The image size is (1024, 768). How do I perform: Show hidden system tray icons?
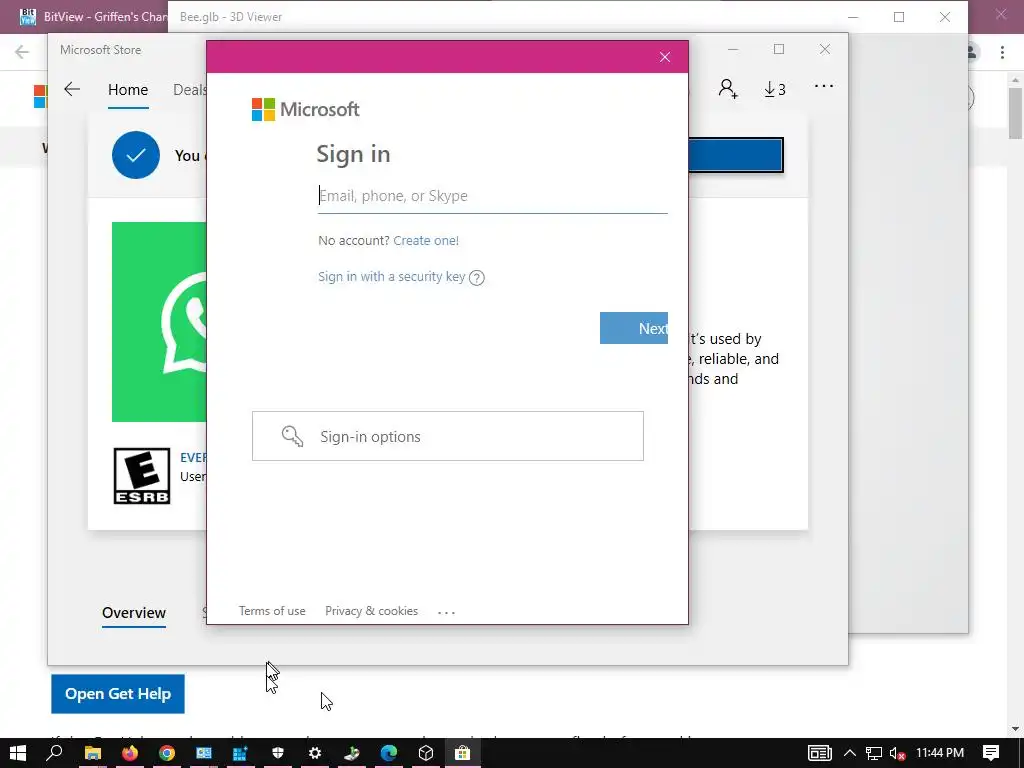(850, 753)
